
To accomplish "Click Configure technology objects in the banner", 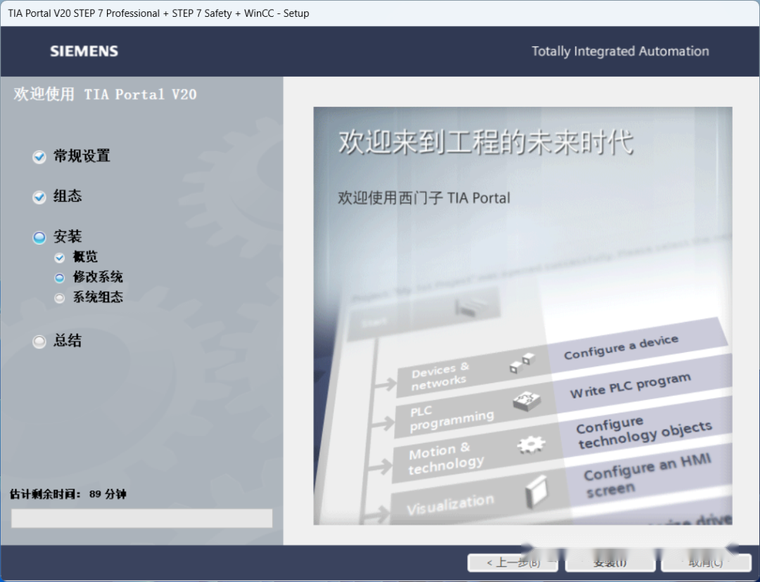I will click(x=644, y=433).
